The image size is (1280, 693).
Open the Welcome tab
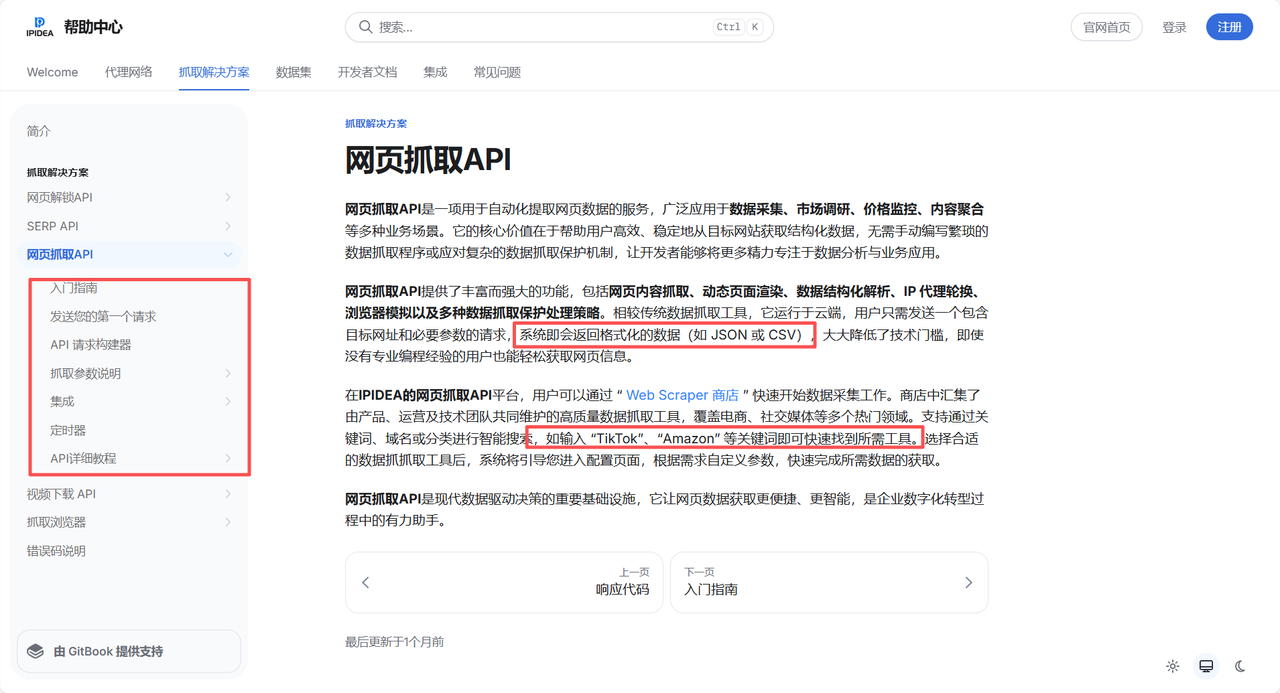click(52, 72)
